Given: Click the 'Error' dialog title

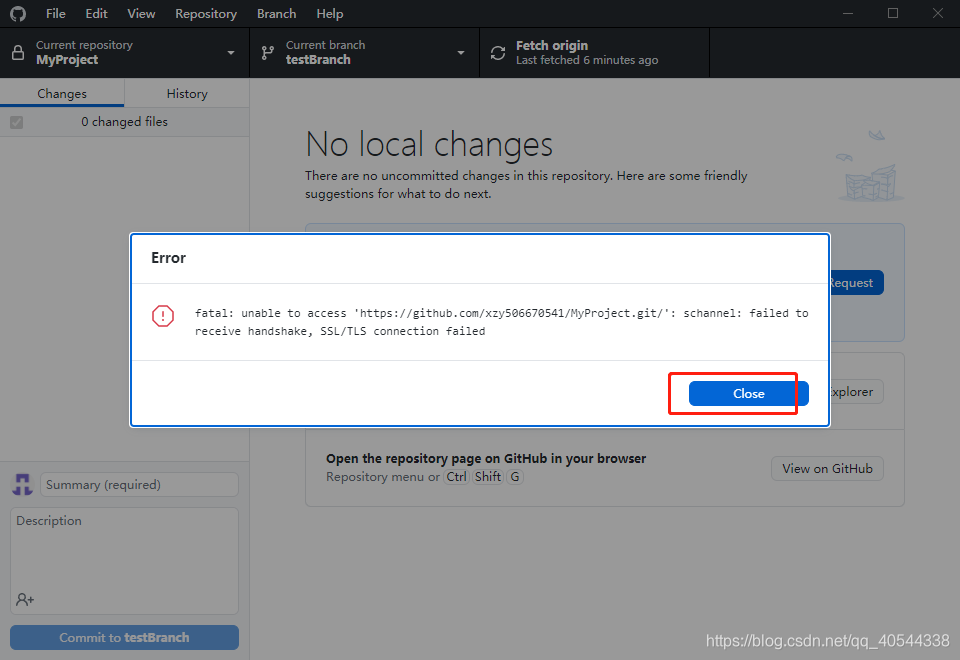Looking at the screenshot, I should [168, 258].
